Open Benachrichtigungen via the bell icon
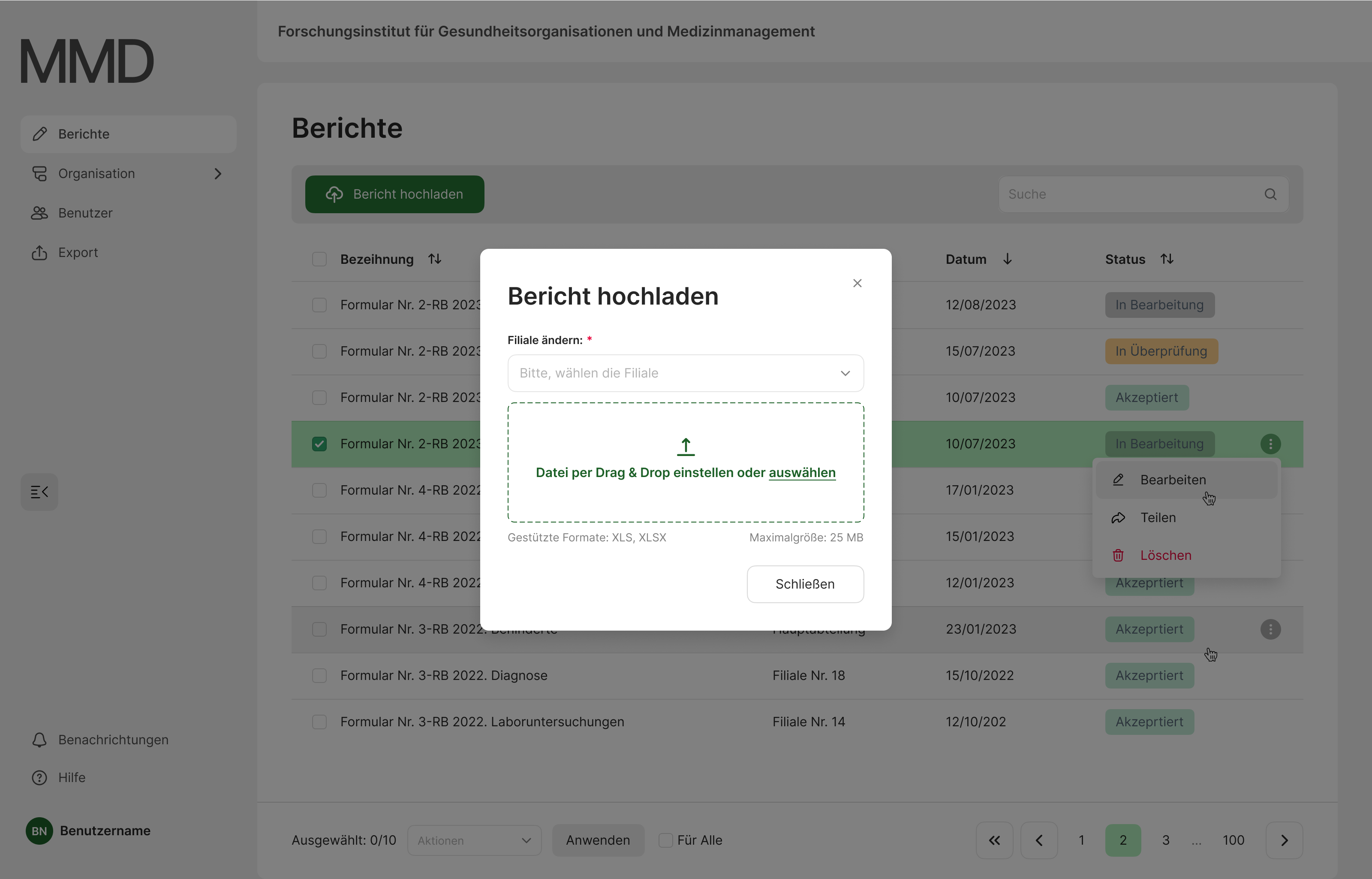The height and width of the screenshot is (879, 1372). click(39, 740)
